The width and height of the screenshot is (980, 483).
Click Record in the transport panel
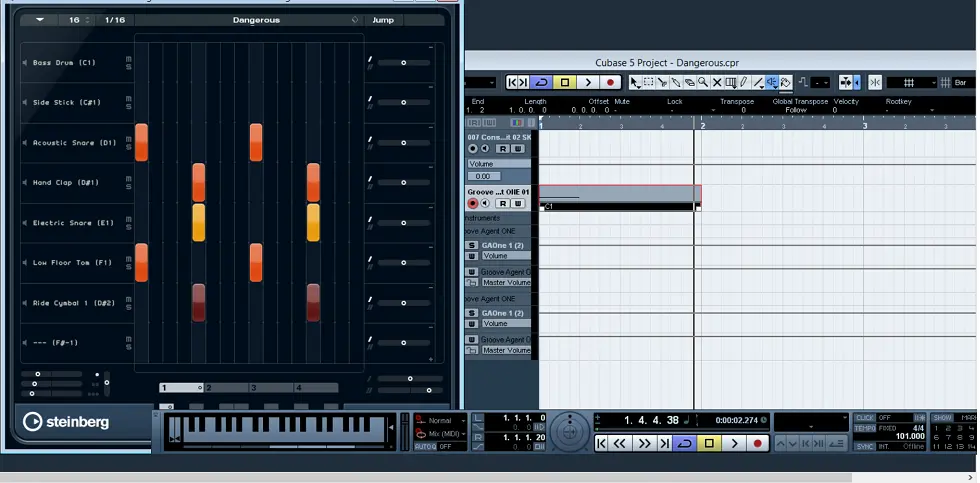click(758, 444)
